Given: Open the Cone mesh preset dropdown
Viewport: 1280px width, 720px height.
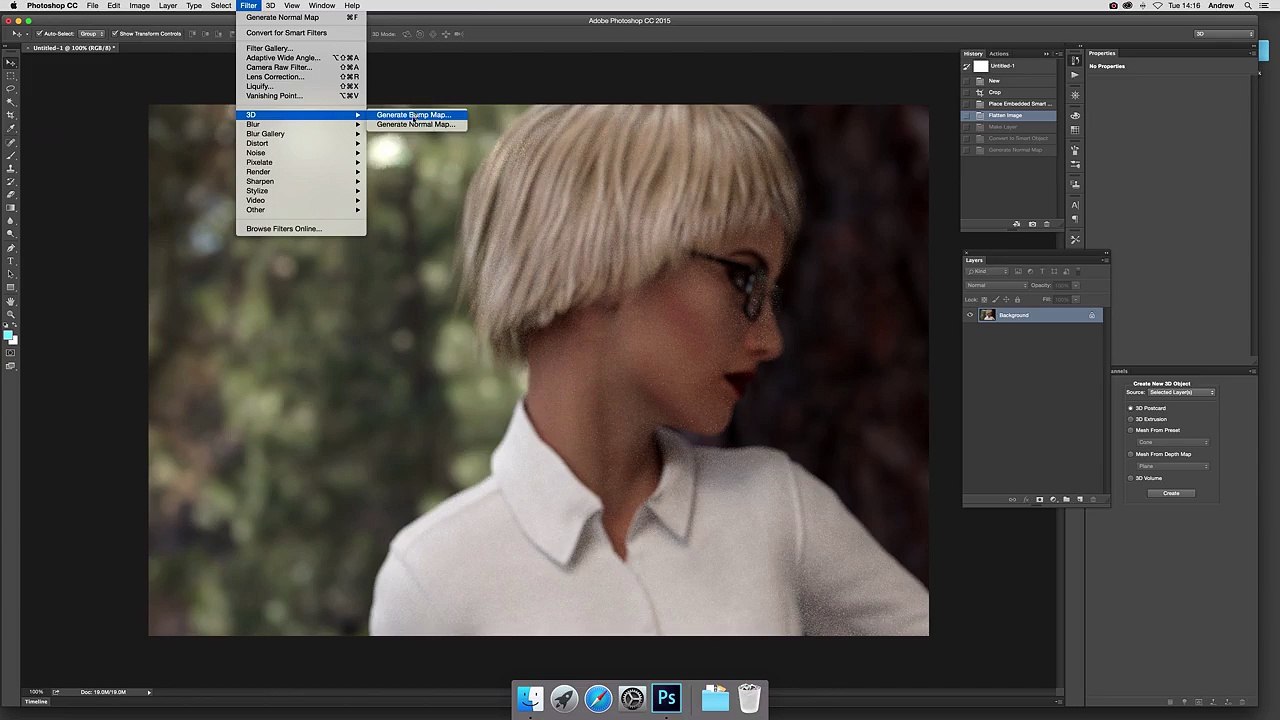Looking at the screenshot, I should (x=1173, y=442).
